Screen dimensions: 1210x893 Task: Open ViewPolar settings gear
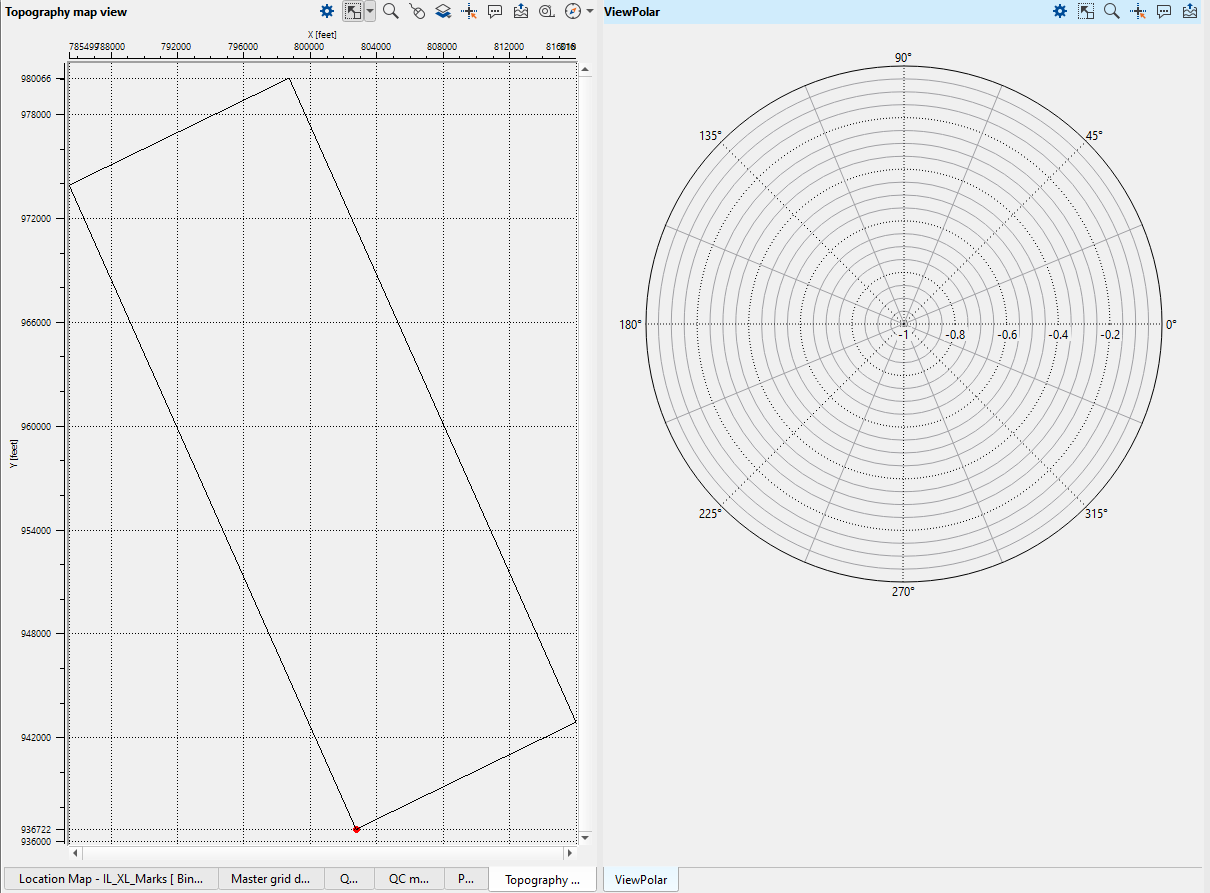point(1060,11)
